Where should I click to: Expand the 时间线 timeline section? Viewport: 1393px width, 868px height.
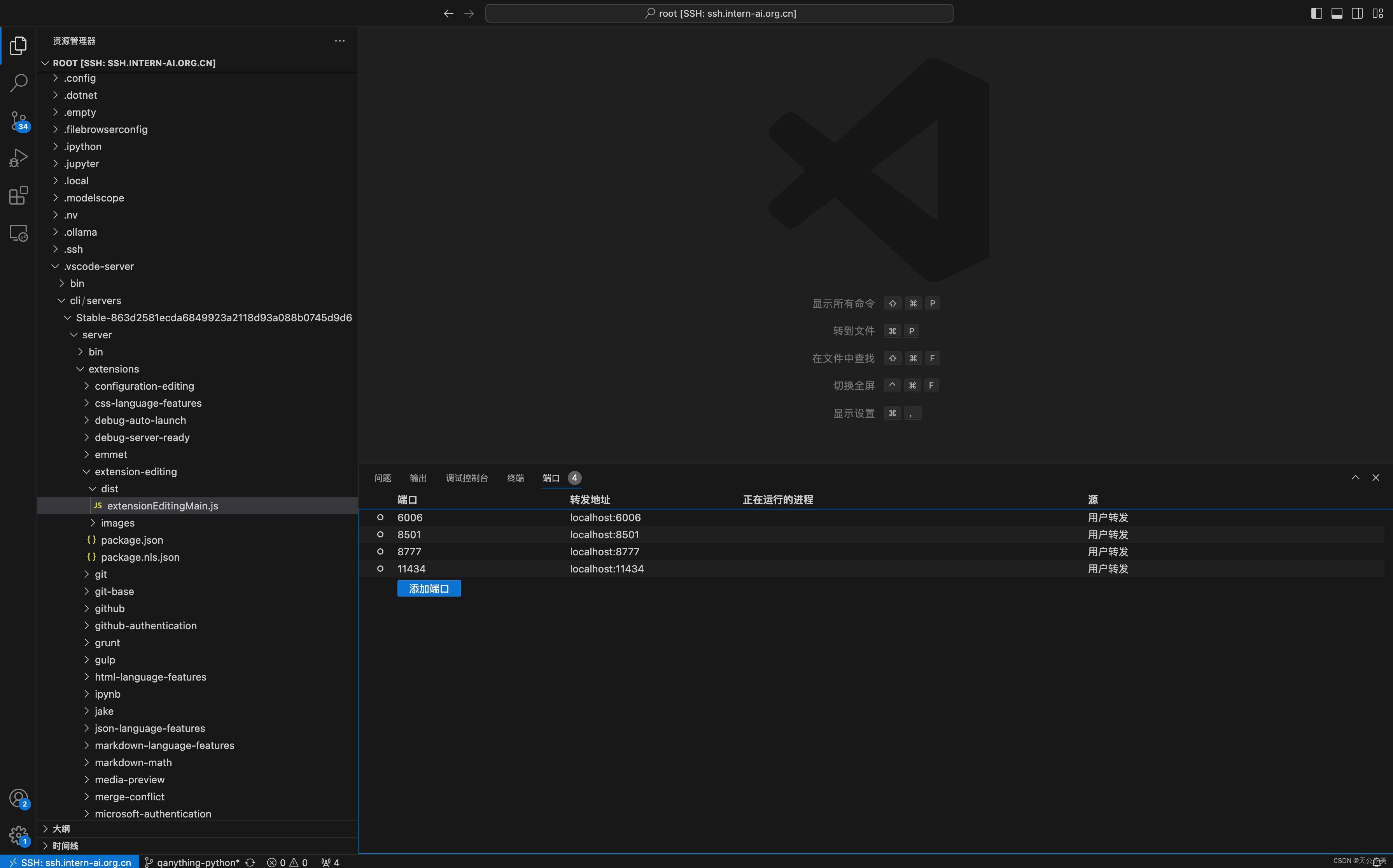(x=198, y=845)
